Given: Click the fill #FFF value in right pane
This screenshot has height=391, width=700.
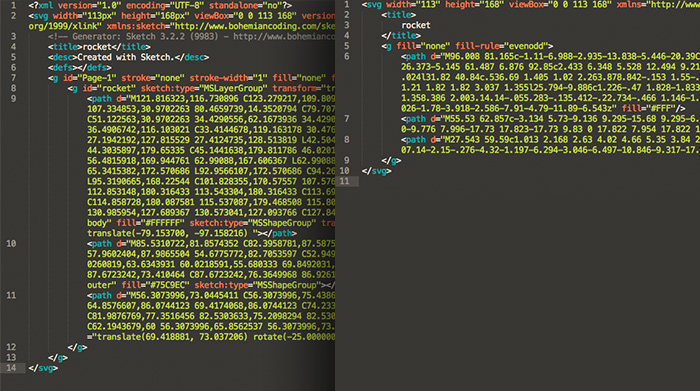Looking at the screenshot, I should click(x=649, y=108).
